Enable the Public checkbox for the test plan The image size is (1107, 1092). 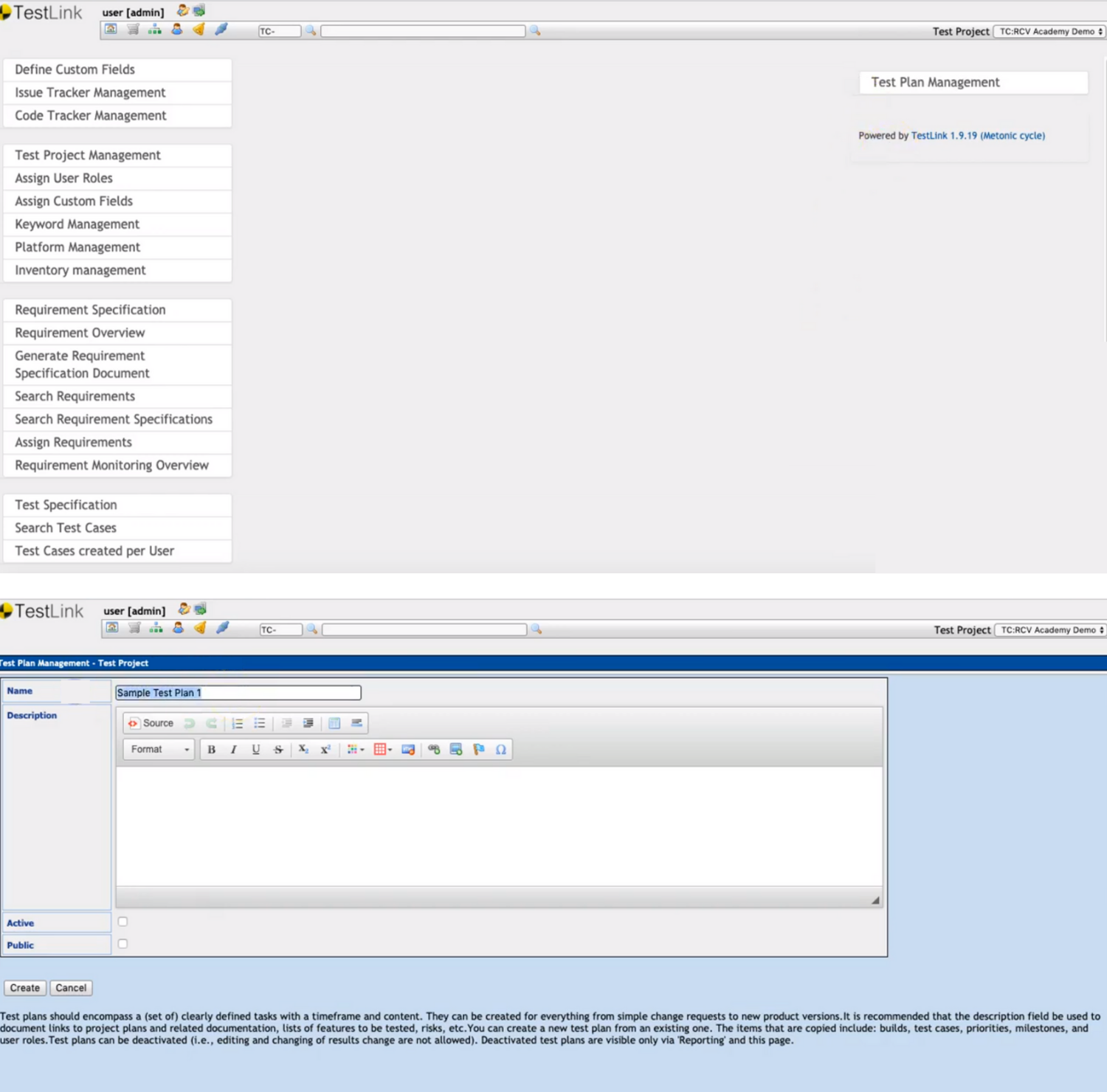click(123, 944)
